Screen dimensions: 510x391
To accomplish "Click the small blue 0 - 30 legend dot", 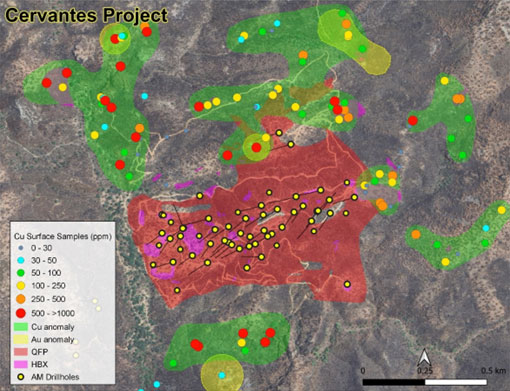I will click(21, 248).
